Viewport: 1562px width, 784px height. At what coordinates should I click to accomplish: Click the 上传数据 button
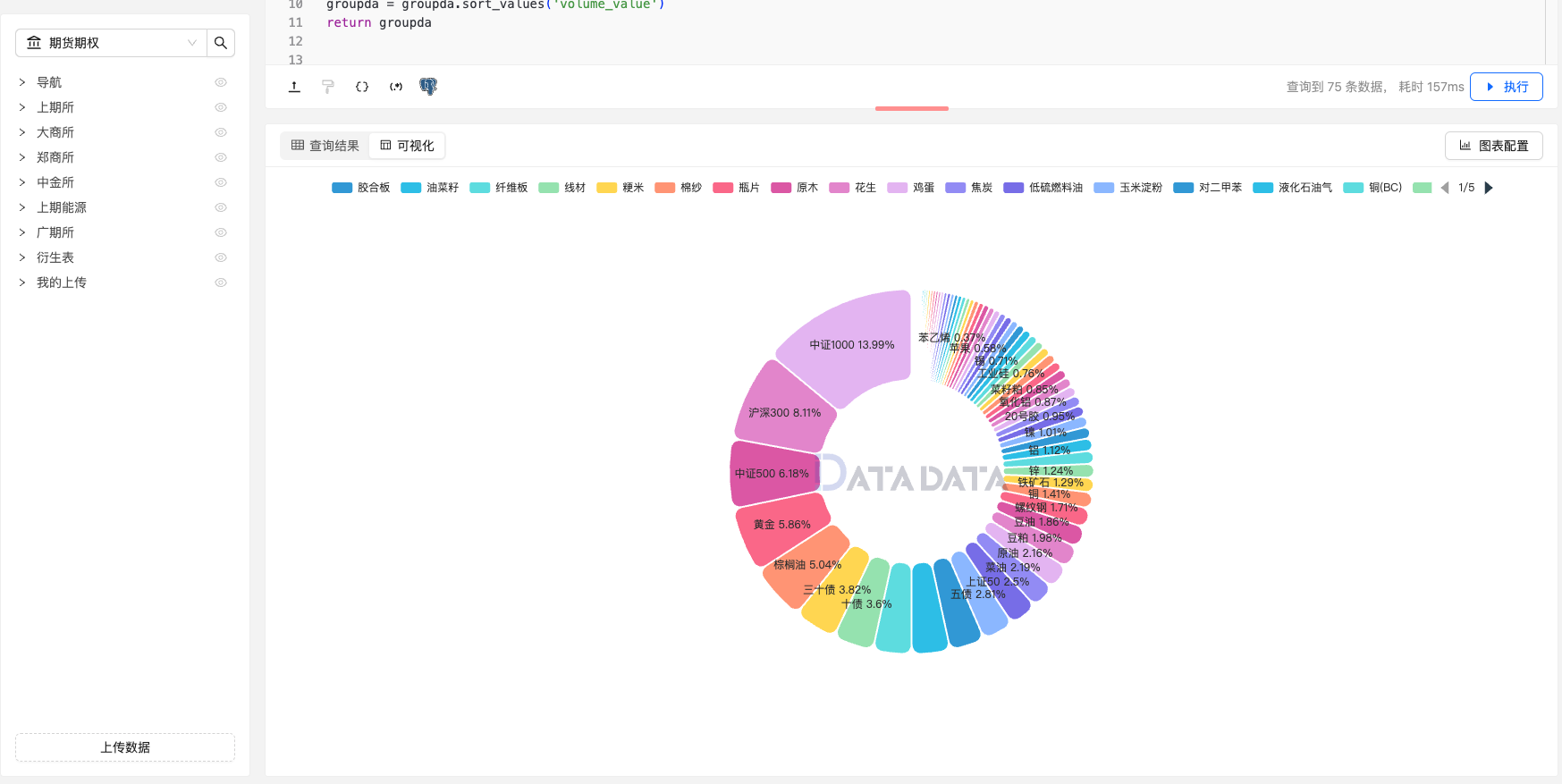(125, 747)
